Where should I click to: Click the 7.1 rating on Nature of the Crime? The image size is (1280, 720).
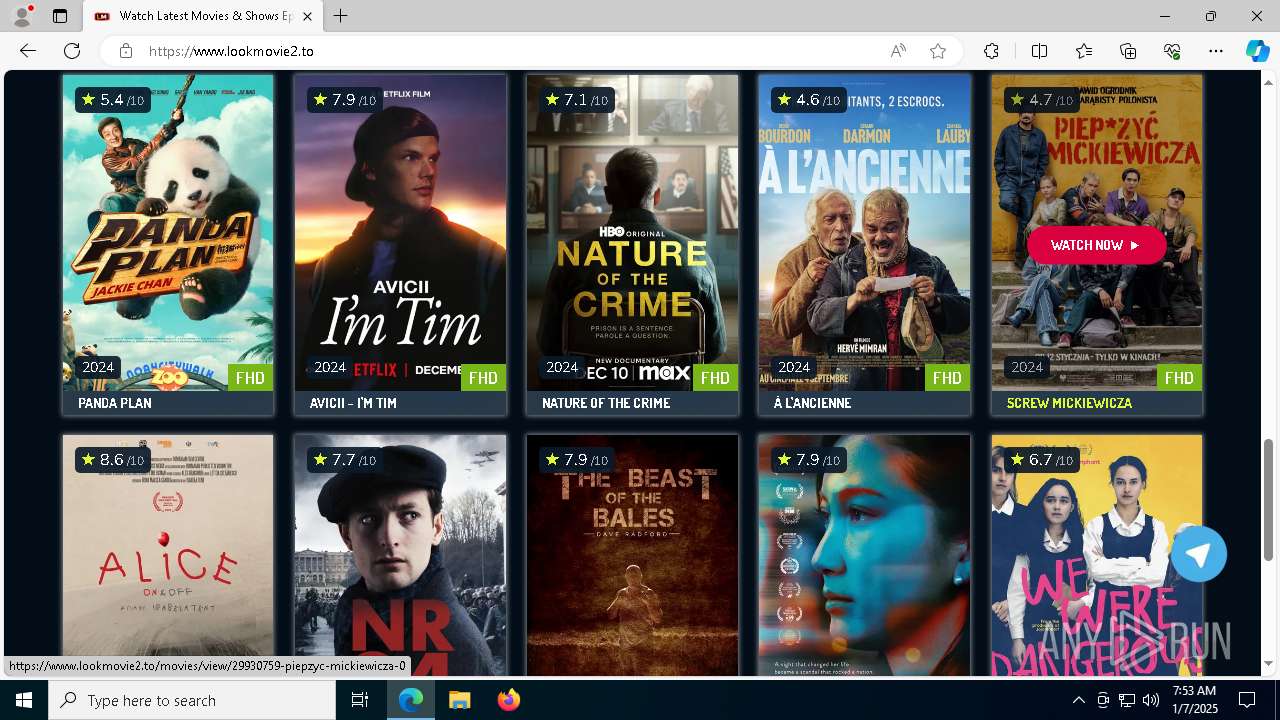pos(577,100)
